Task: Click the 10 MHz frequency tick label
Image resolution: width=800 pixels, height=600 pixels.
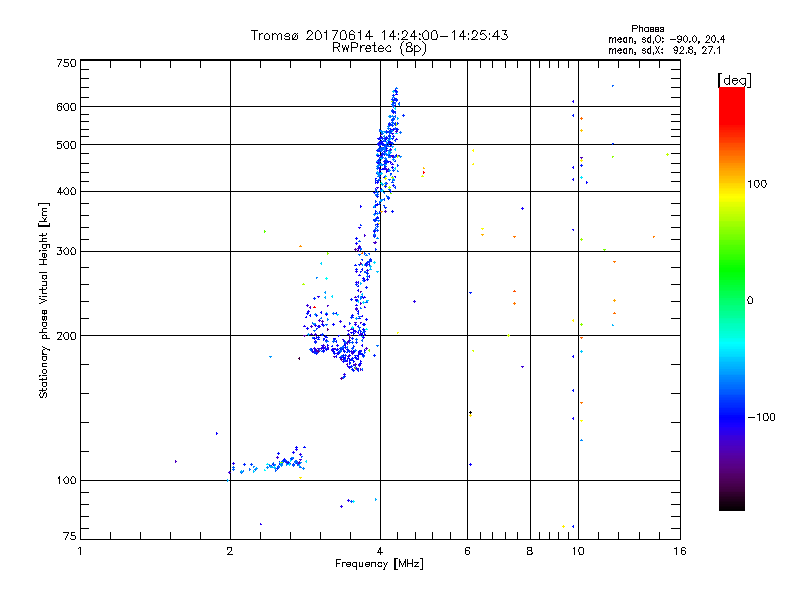Action: pyautogui.click(x=578, y=551)
